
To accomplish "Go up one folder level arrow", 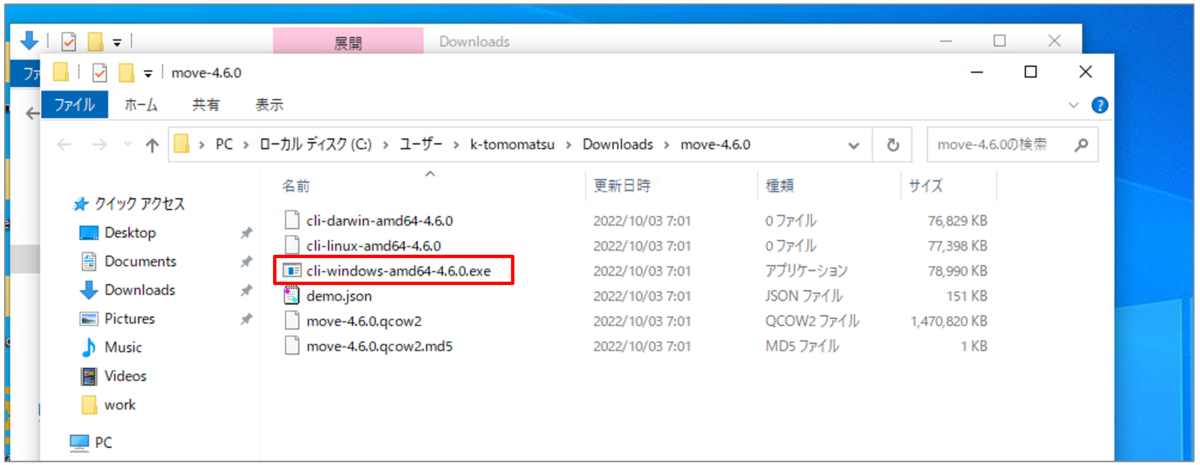I will point(152,145).
